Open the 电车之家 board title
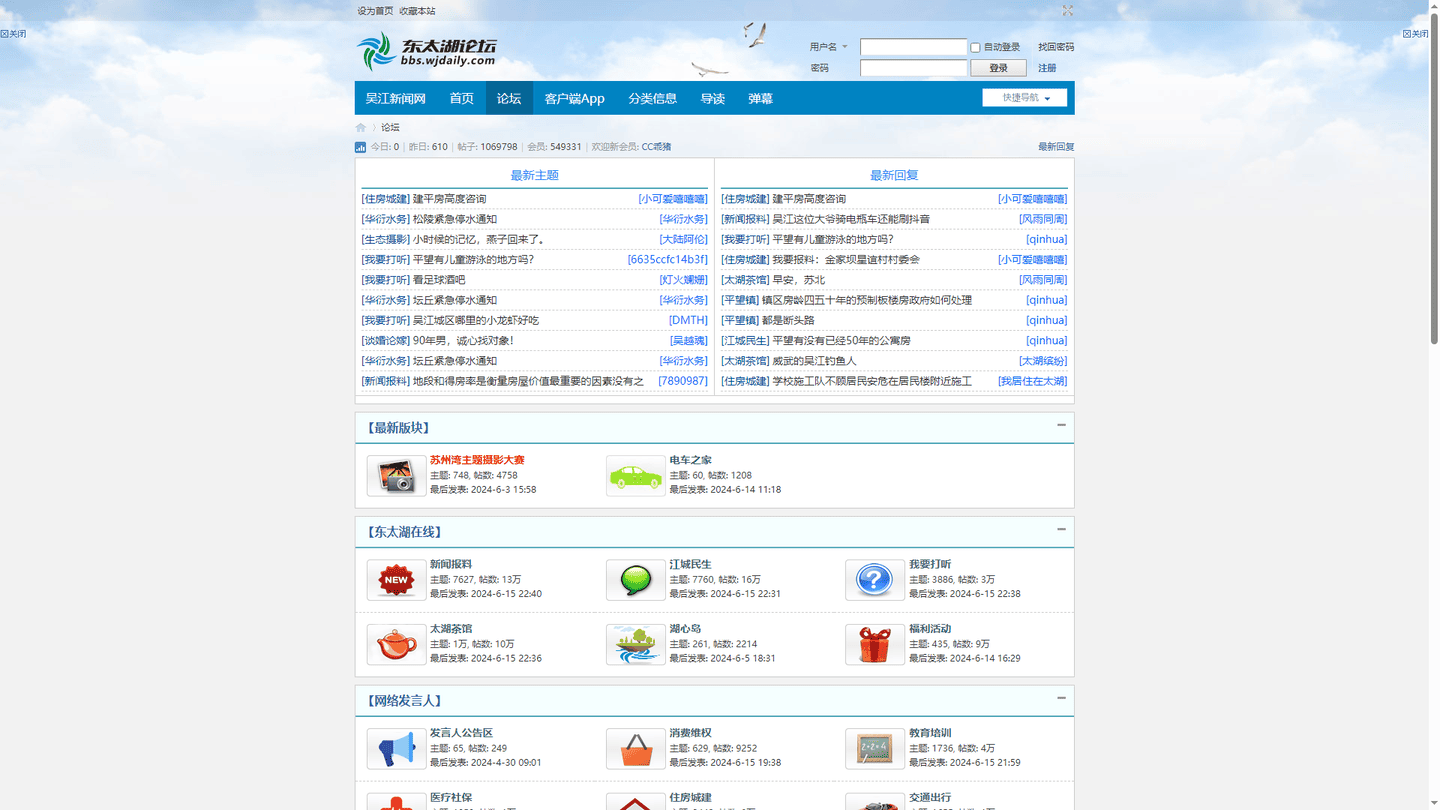1440x810 pixels. pyautogui.click(x=690, y=460)
